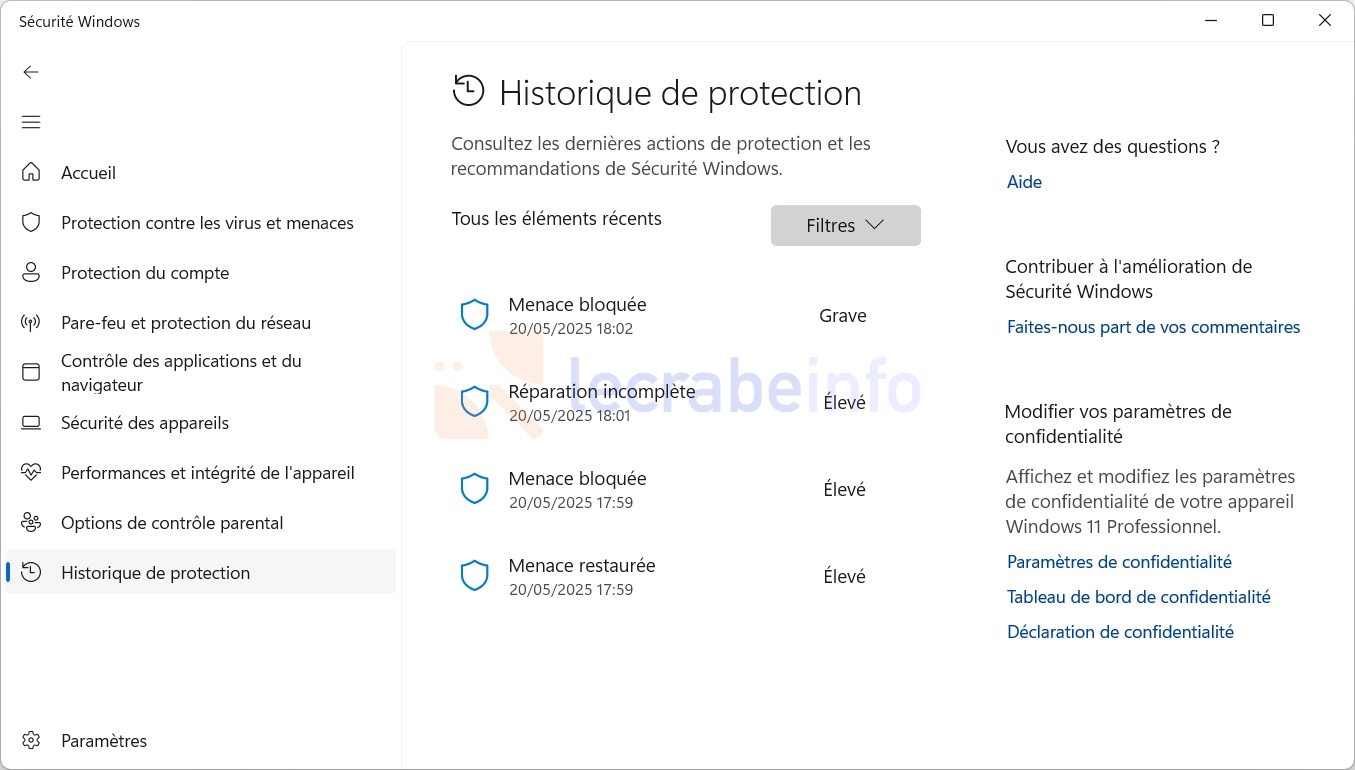Expand the Filtres dropdown
The image size is (1355, 770).
pos(845,225)
